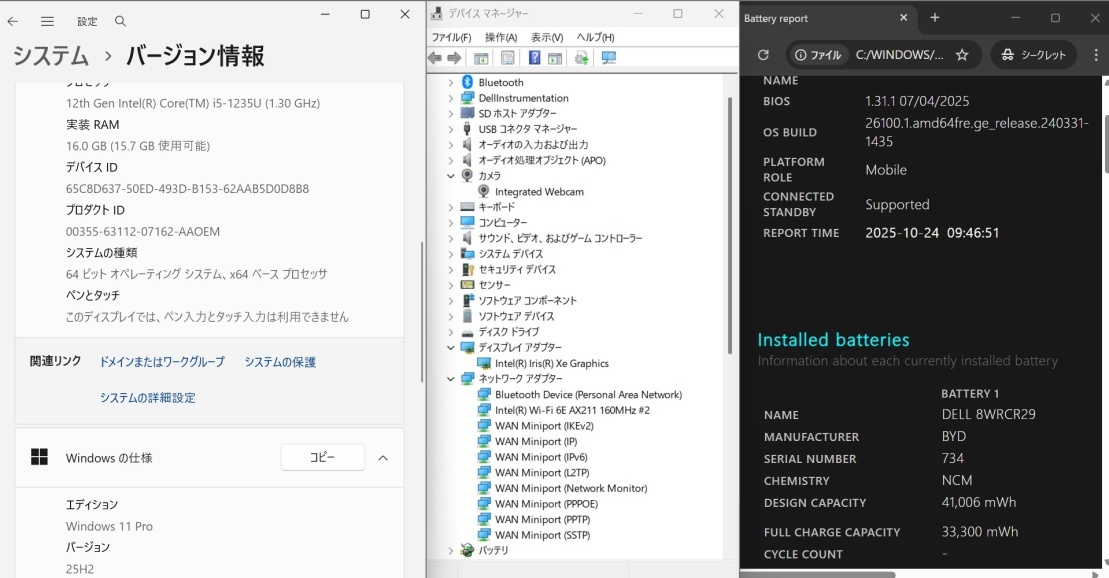Collapse the Windows の仕様 section
The height and width of the screenshot is (578, 1109).
(383, 457)
